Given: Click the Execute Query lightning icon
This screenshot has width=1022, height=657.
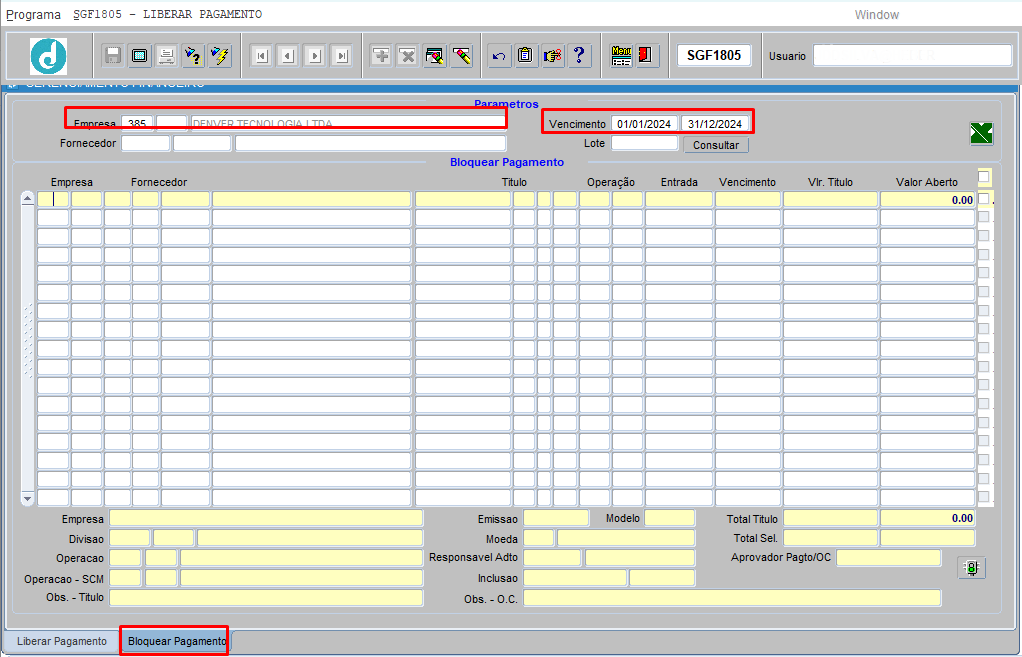Looking at the screenshot, I should coord(220,56).
